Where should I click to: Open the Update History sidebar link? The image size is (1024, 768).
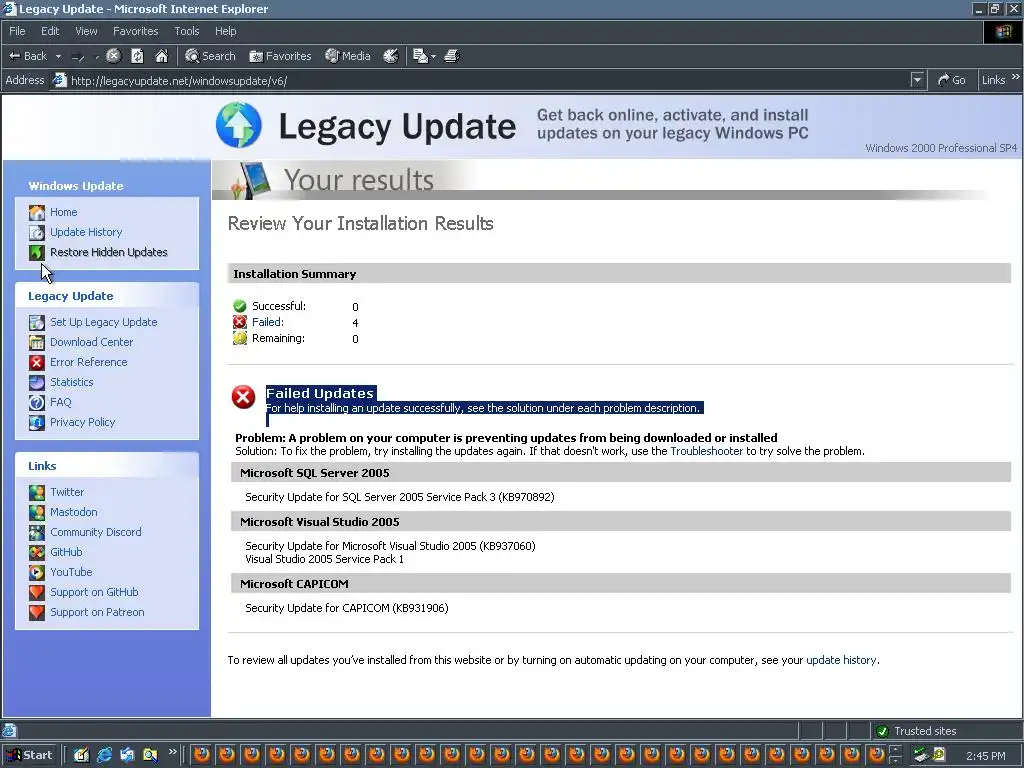[86, 232]
